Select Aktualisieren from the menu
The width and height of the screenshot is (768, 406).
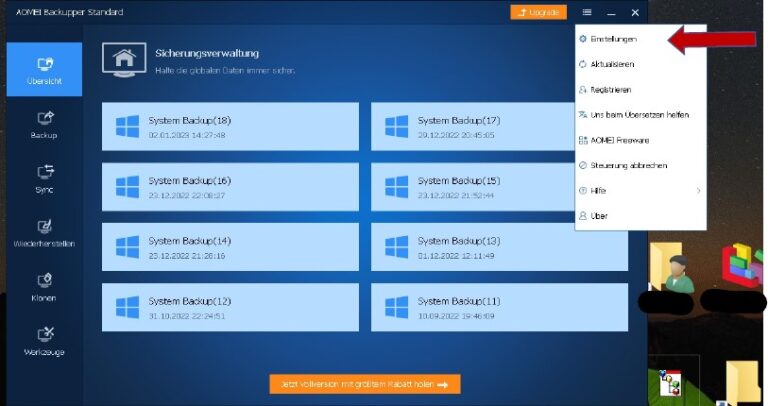pos(641,64)
